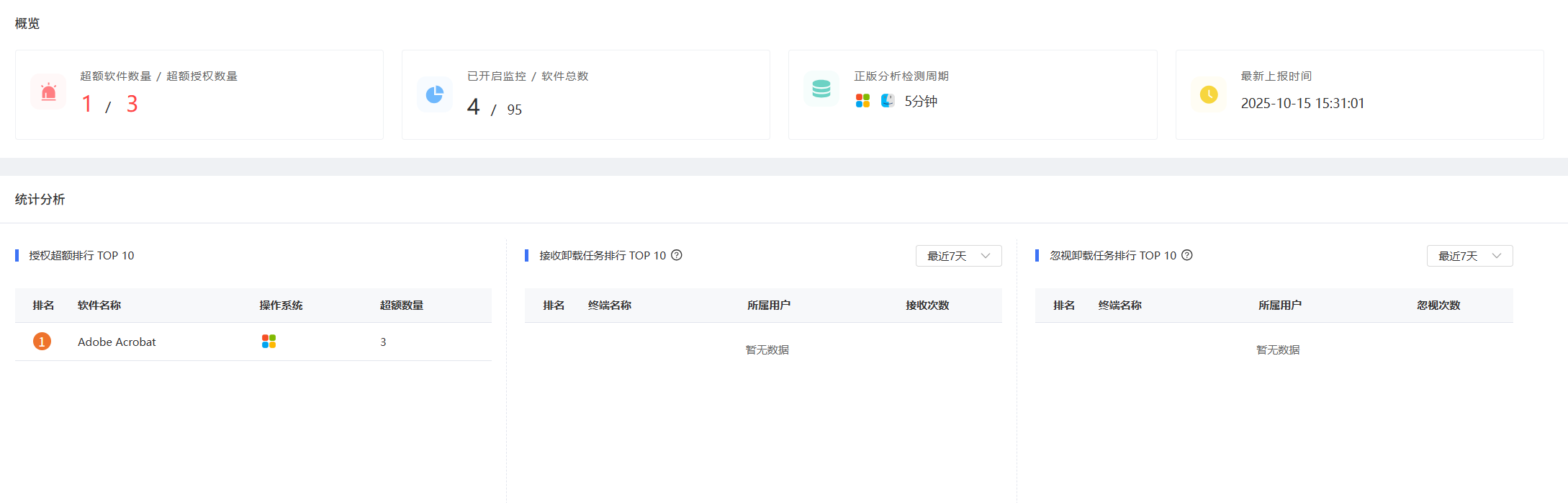Open 最近7天 dropdown for 接收卸载任务排行
Image resolution: width=1568 pixels, height=503 pixels.
[958, 256]
